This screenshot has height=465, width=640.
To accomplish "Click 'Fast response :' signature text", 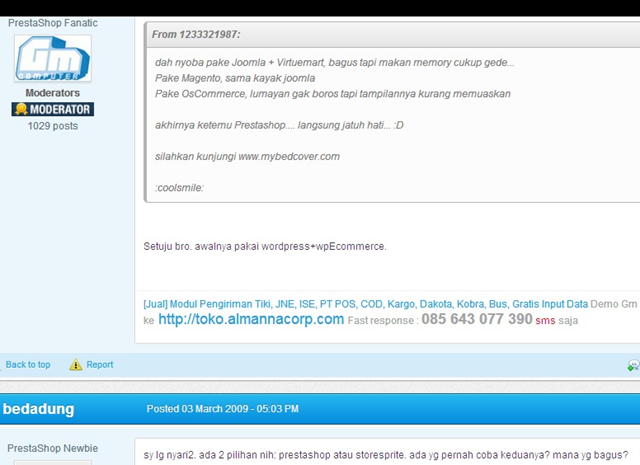I will tap(383, 320).
